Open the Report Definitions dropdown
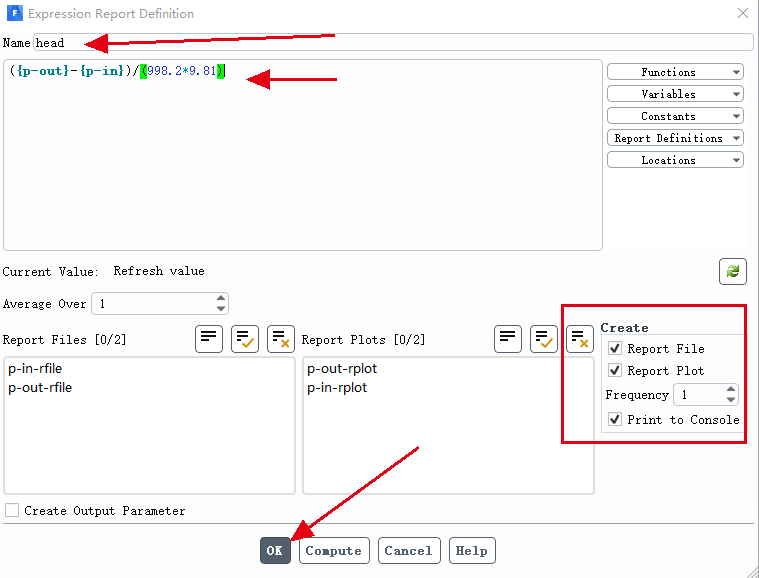The width and height of the screenshot is (759, 578). (x=675, y=138)
